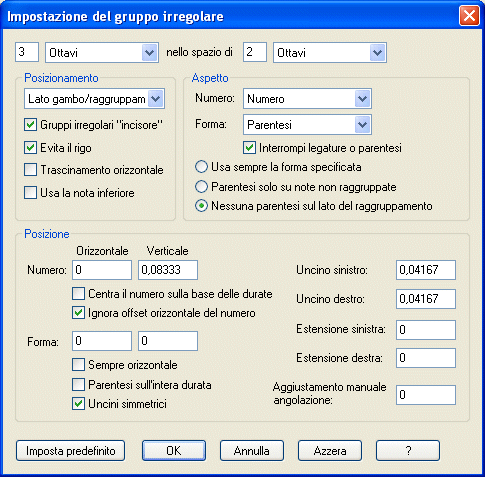Screen dimensions: 485x477
Task: Uncheck Gruppi irregolari "incisore" checkbox
Action: pos(30,125)
